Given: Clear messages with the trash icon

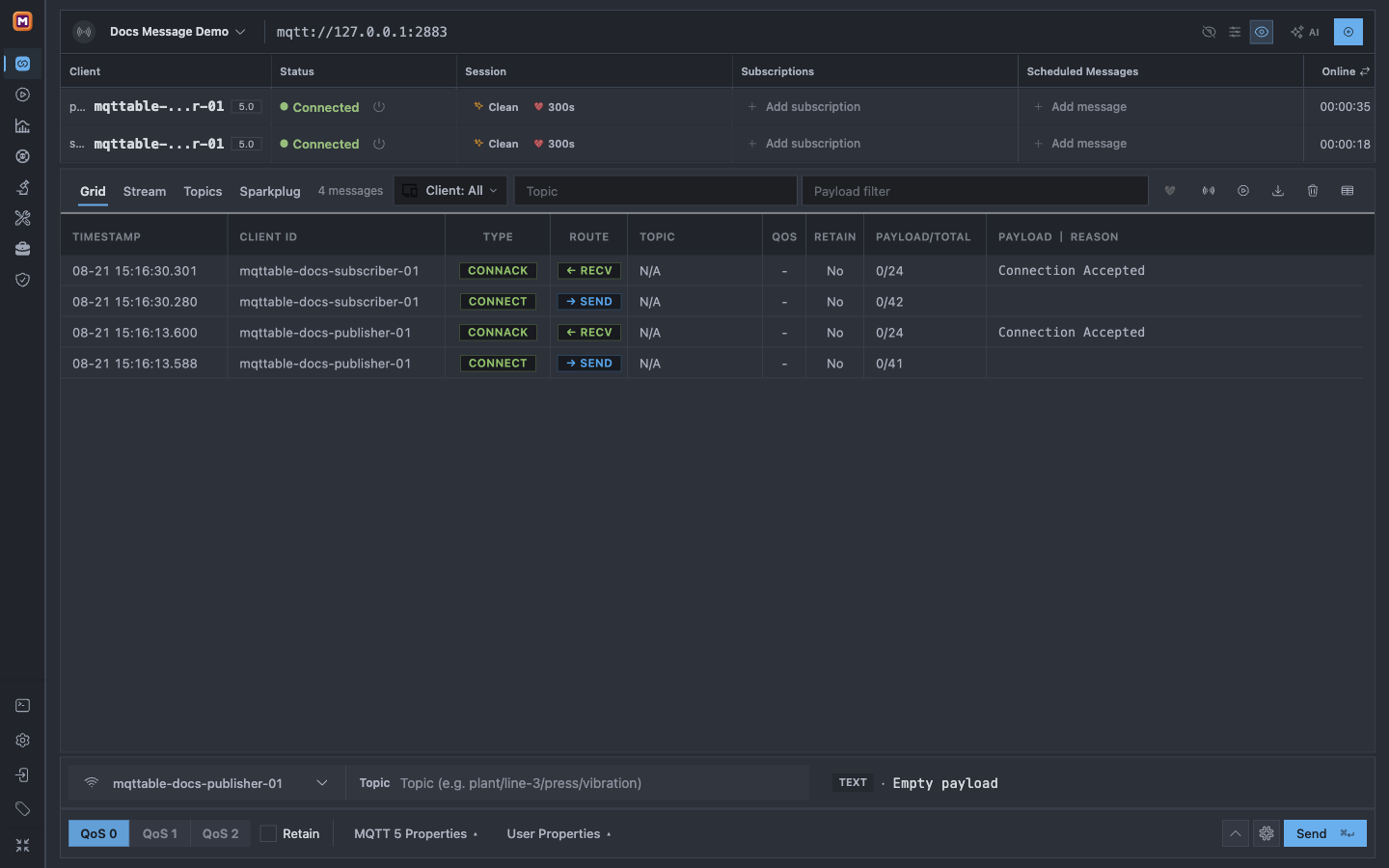Looking at the screenshot, I should (1313, 191).
